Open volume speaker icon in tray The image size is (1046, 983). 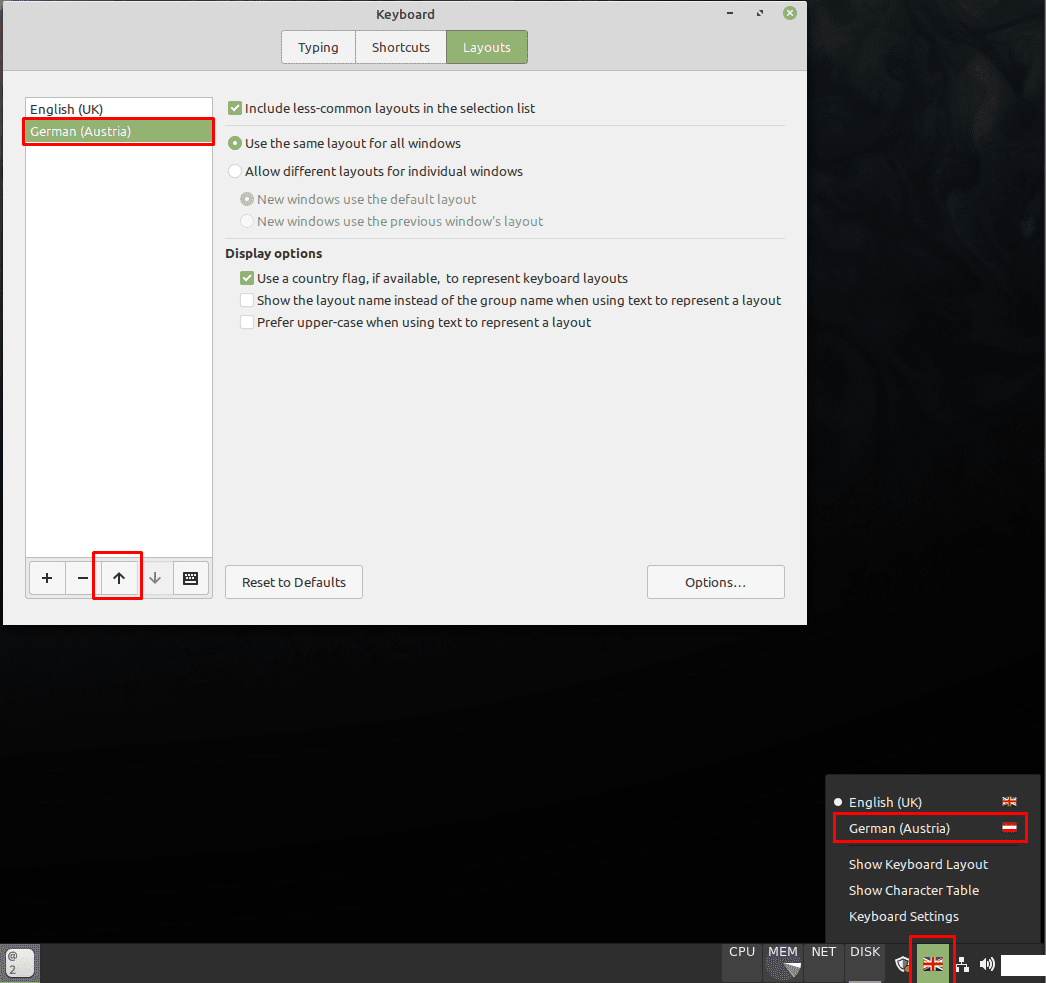(x=987, y=964)
